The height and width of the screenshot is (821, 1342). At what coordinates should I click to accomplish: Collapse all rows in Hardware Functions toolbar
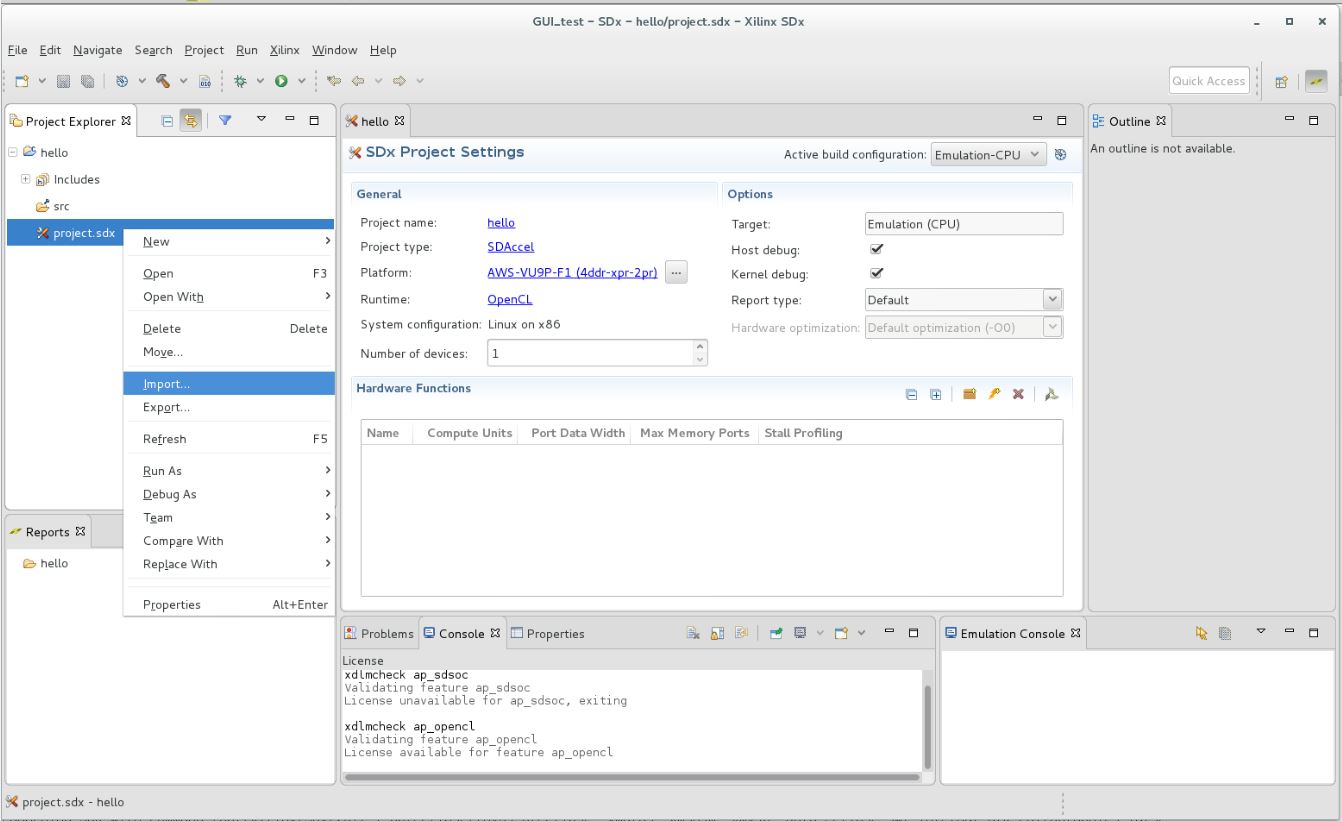click(x=911, y=395)
